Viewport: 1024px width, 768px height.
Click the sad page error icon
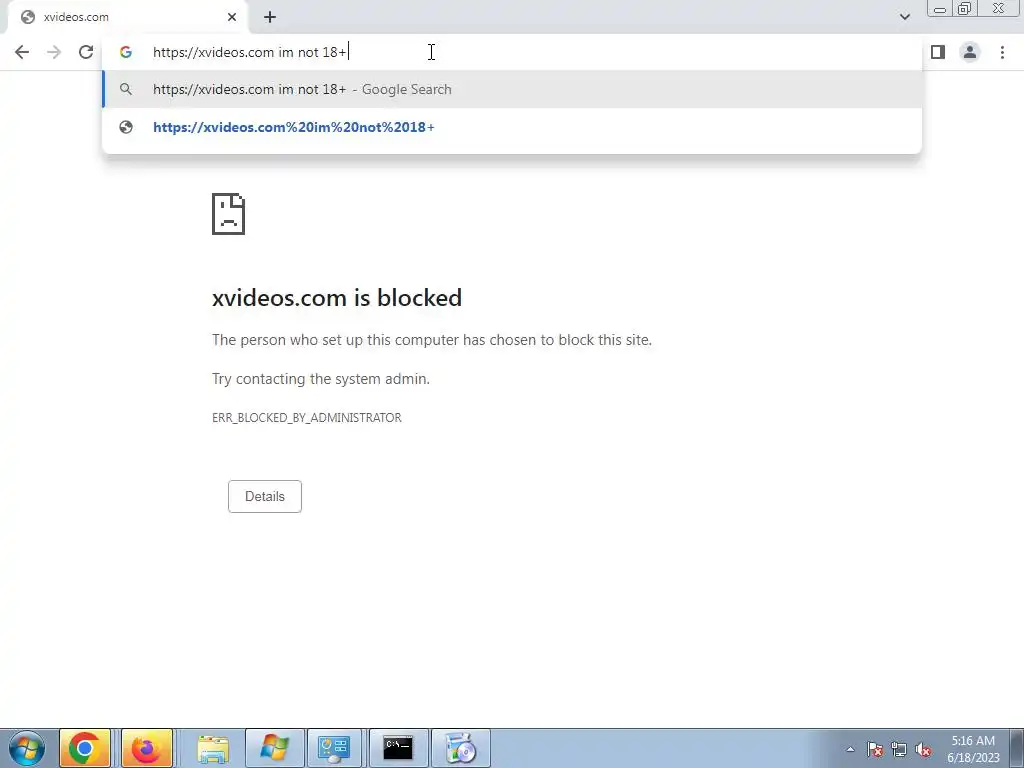(229, 214)
